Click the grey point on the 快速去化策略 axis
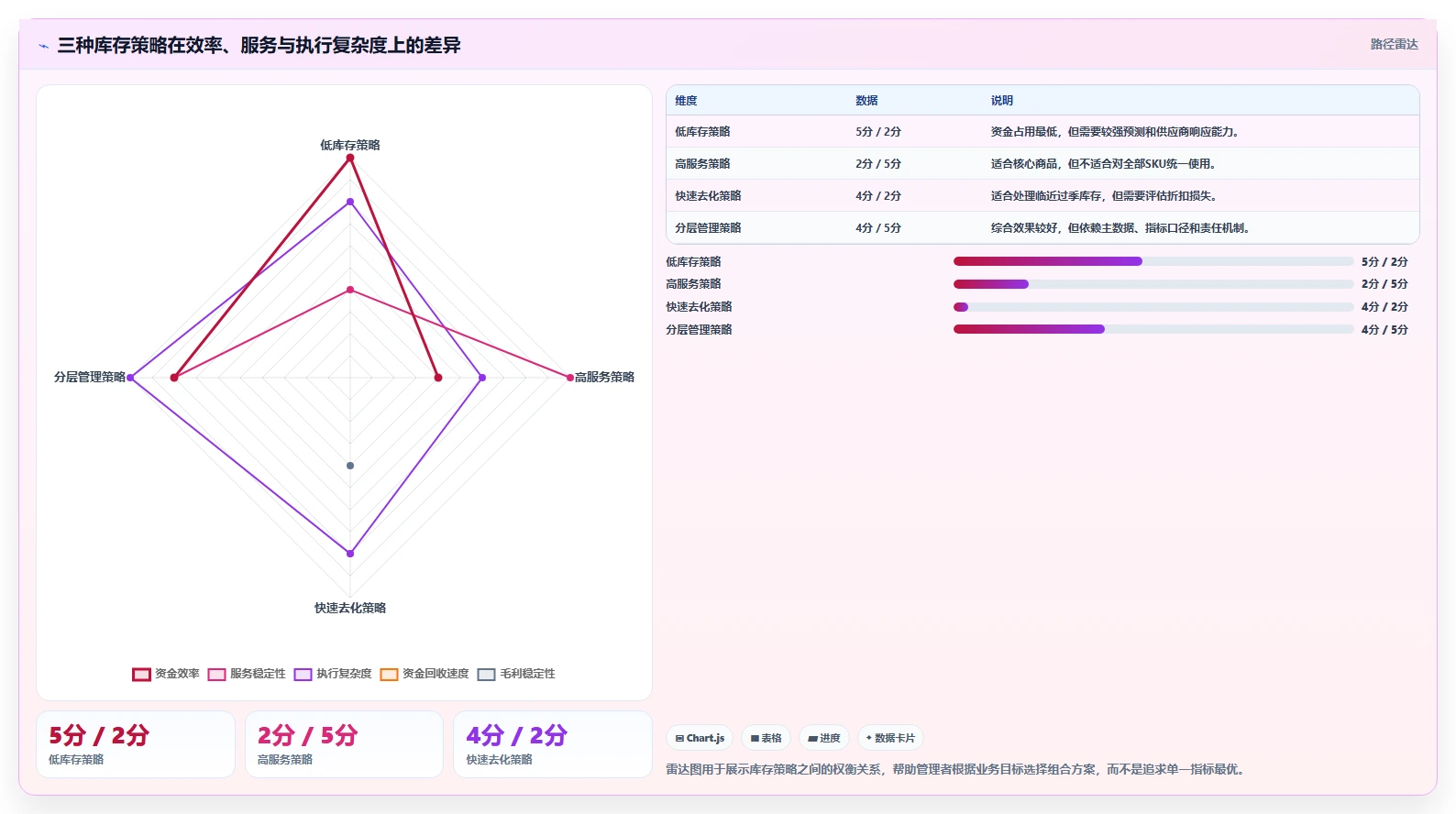Image resolution: width=1456 pixels, height=814 pixels. click(349, 466)
